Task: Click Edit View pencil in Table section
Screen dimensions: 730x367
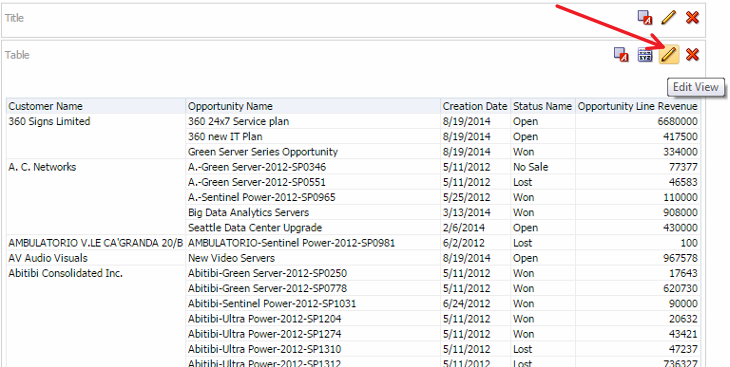Action: (x=669, y=54)
